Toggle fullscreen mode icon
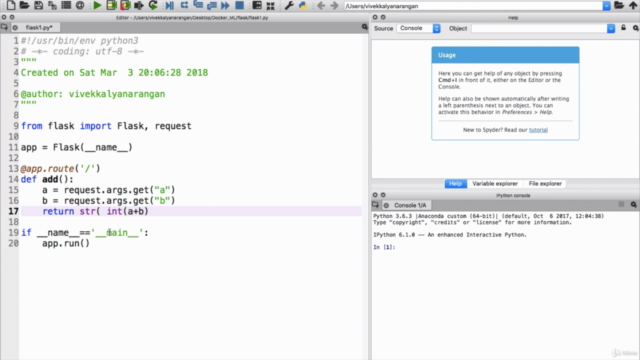The image size is (640, 360). pos(270,5)
